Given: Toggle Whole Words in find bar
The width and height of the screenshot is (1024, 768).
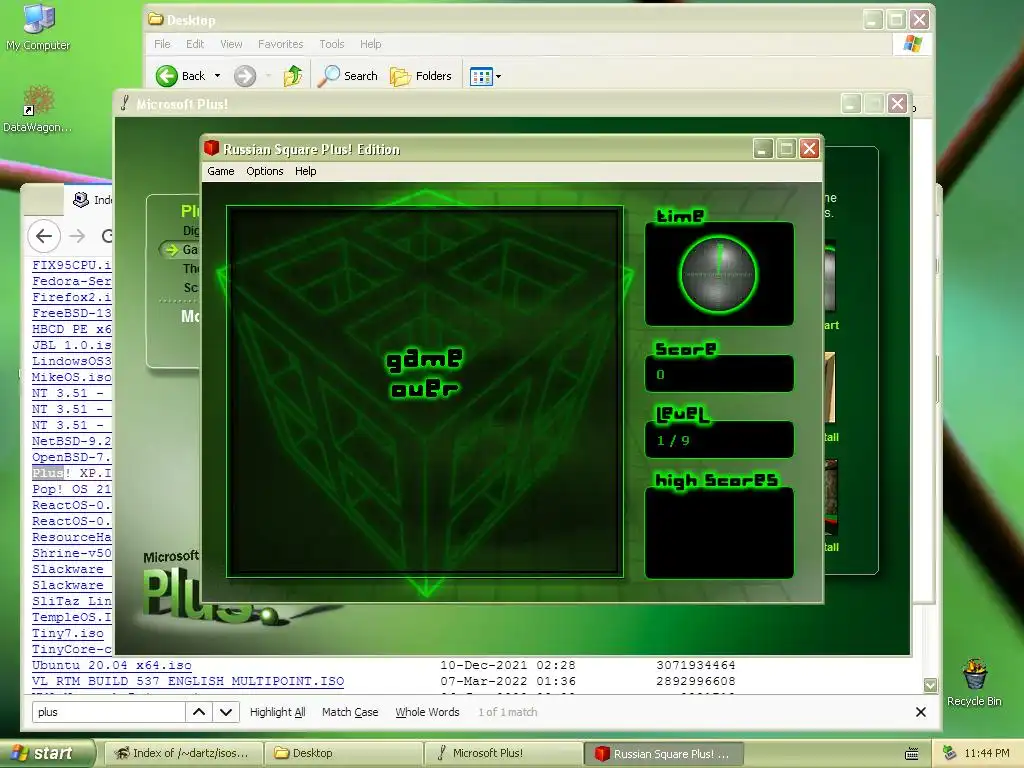Looking at the screenshot, I should tap(427, 712).
